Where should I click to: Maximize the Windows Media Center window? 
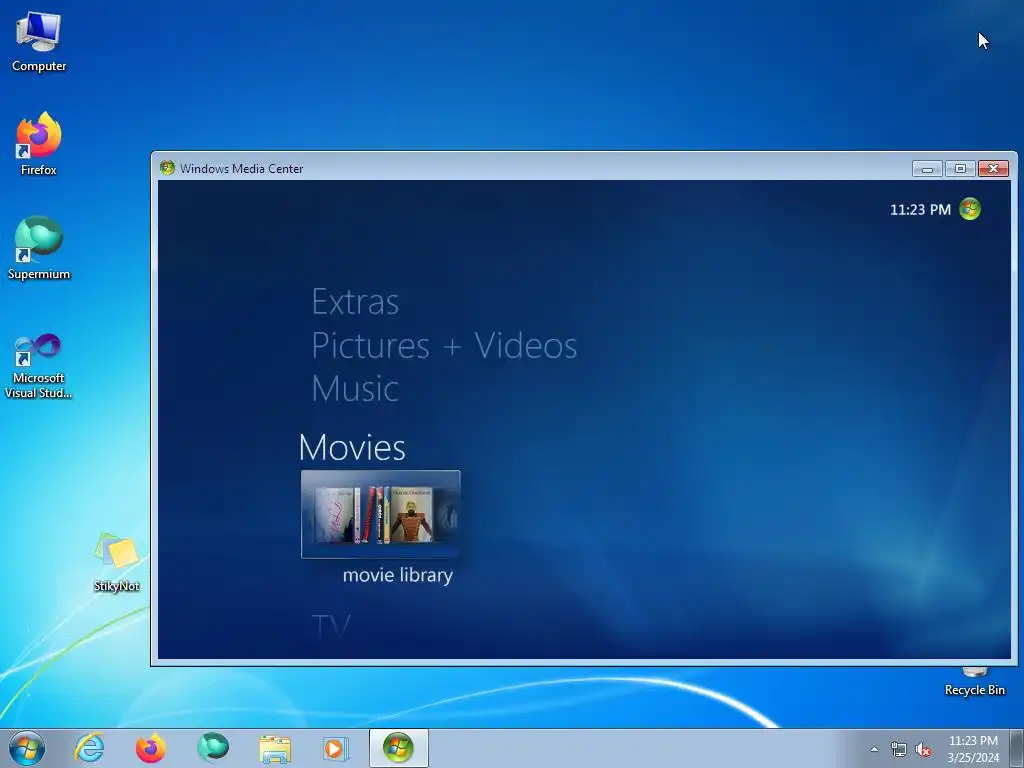pos(960,168)
